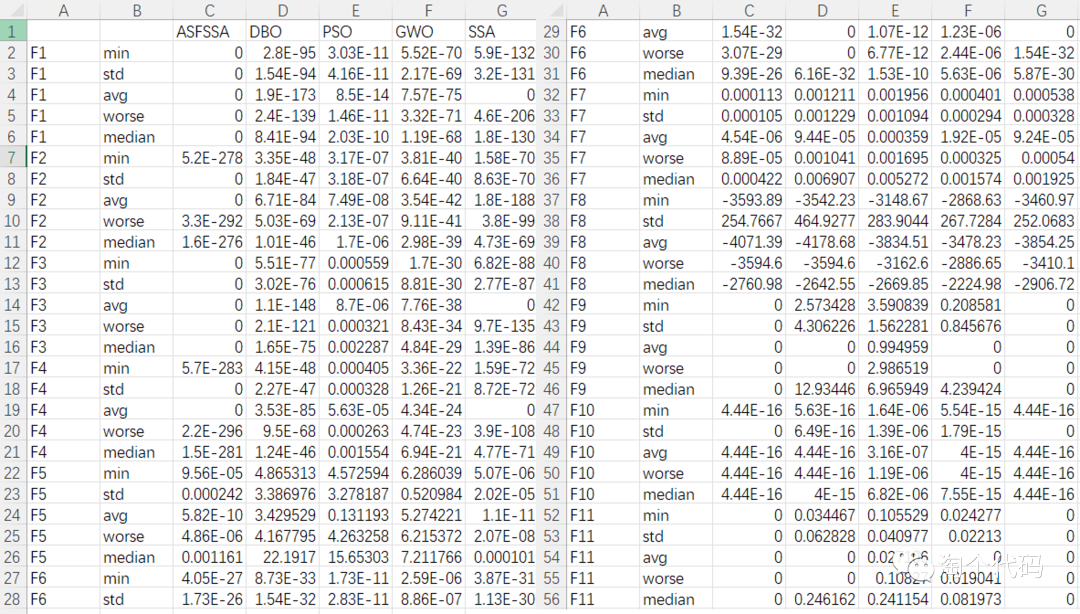Click row header 22
1080x614 pixels.
[13, 473]
